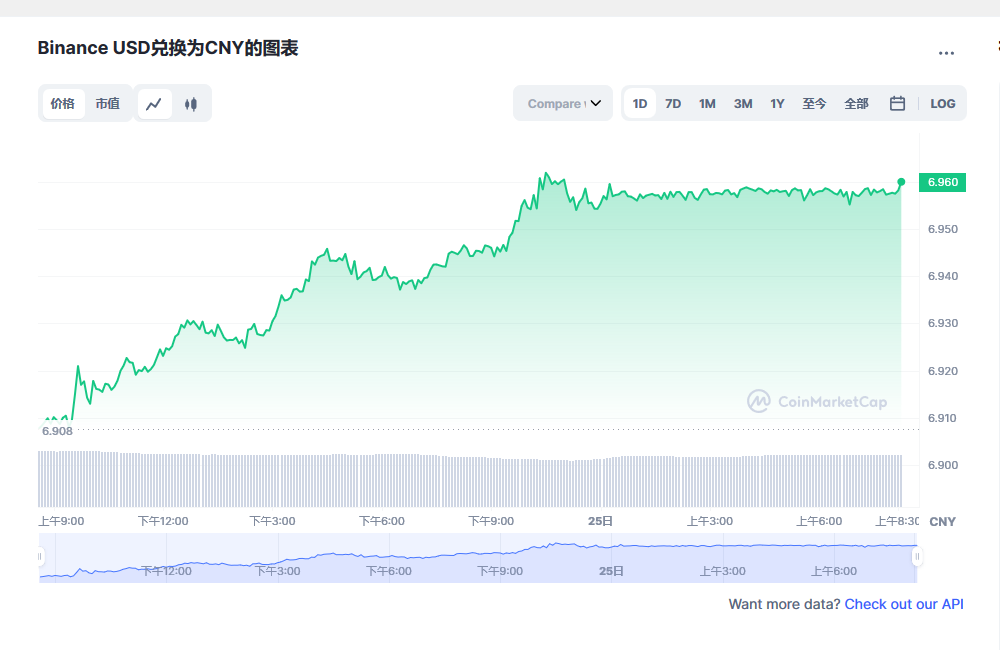
Task: Select the 全部 (all) time range
Action: (857, 103)
